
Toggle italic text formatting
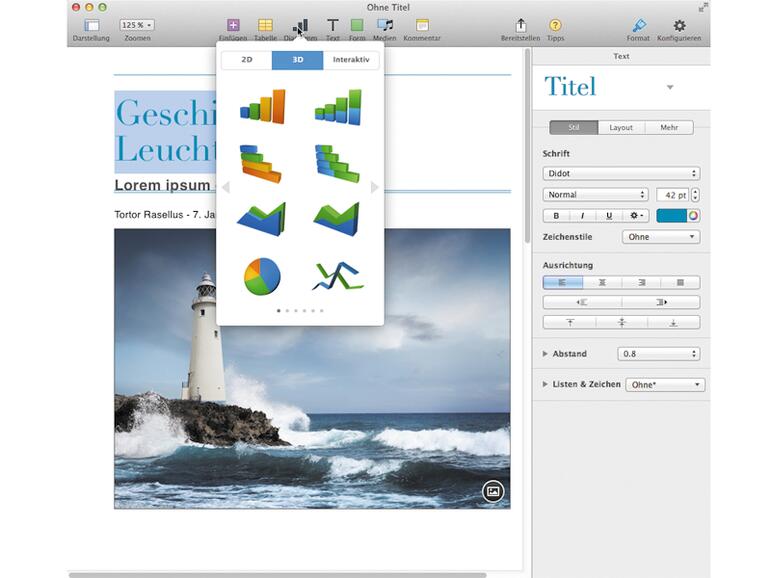tap(582, 215)
